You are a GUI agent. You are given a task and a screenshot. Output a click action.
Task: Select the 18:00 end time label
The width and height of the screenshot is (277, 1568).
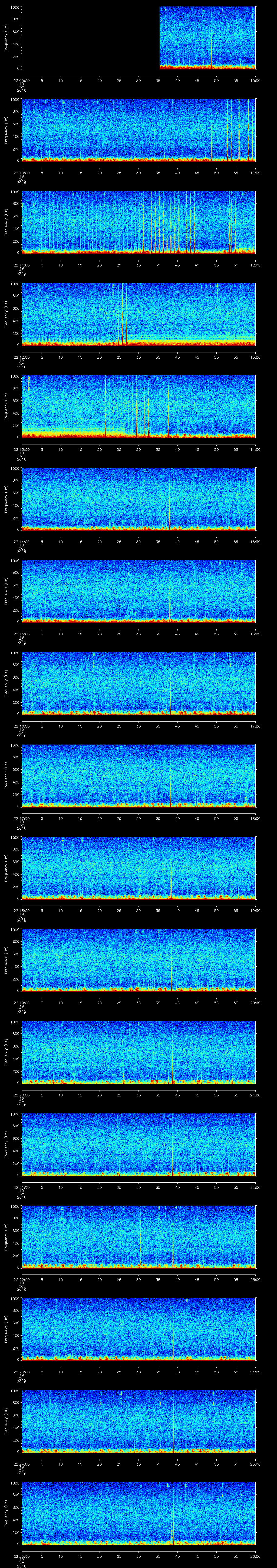pos(256,819)
